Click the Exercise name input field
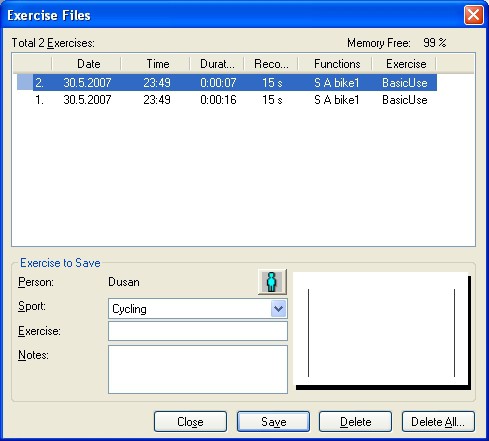The width and height of the screenshot is (489, 441). coord(198,331)
